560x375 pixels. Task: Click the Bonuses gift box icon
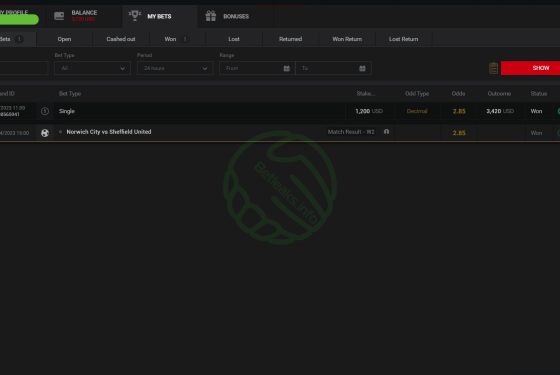(211, 16)
